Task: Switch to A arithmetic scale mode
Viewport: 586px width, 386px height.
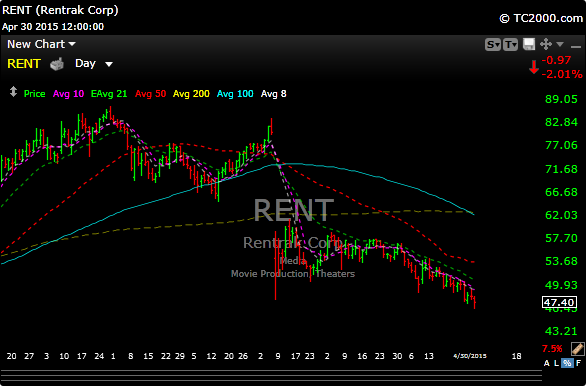Action: point(547,363)
